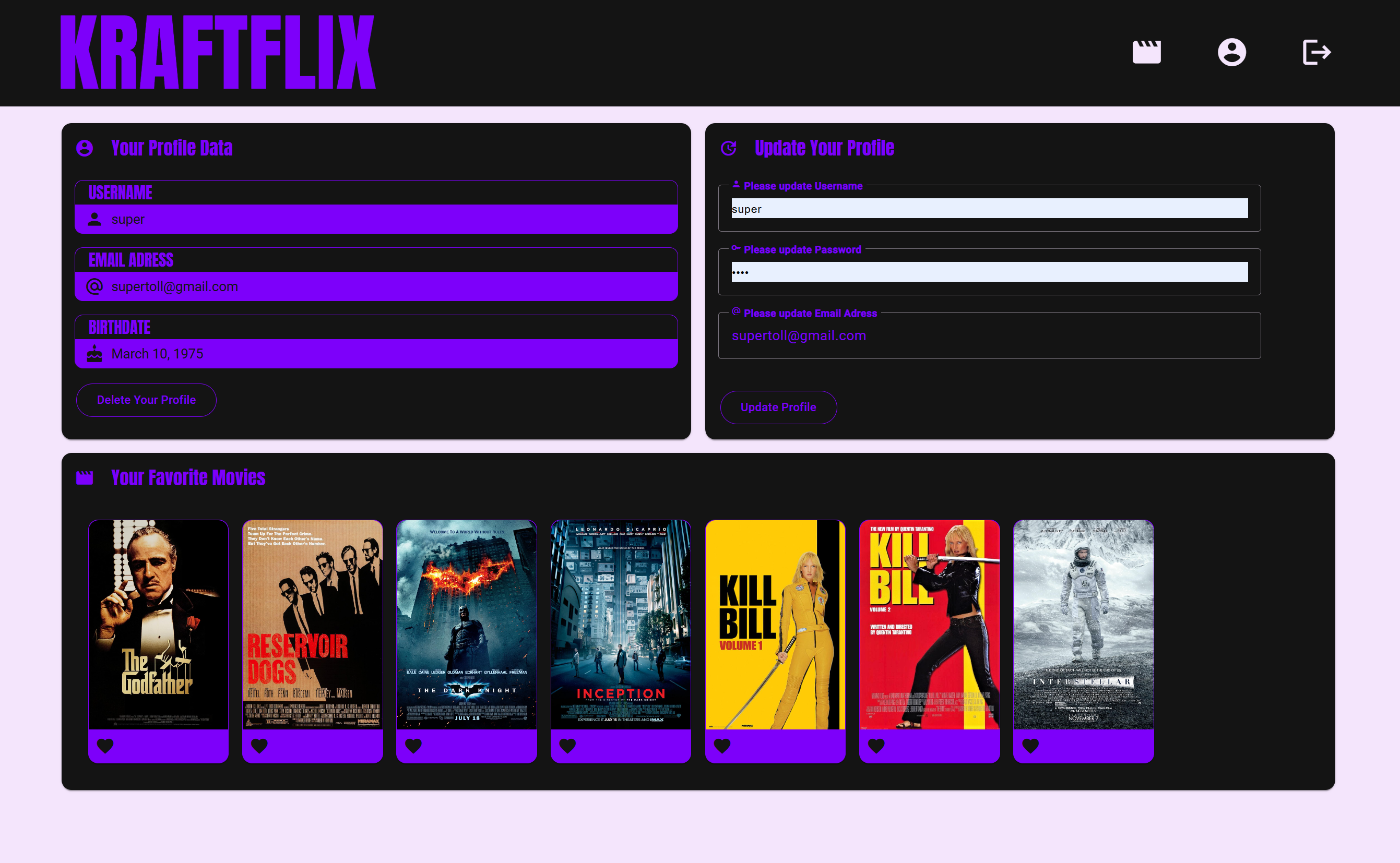Open The Godfather movie poster

pos(158,625)
